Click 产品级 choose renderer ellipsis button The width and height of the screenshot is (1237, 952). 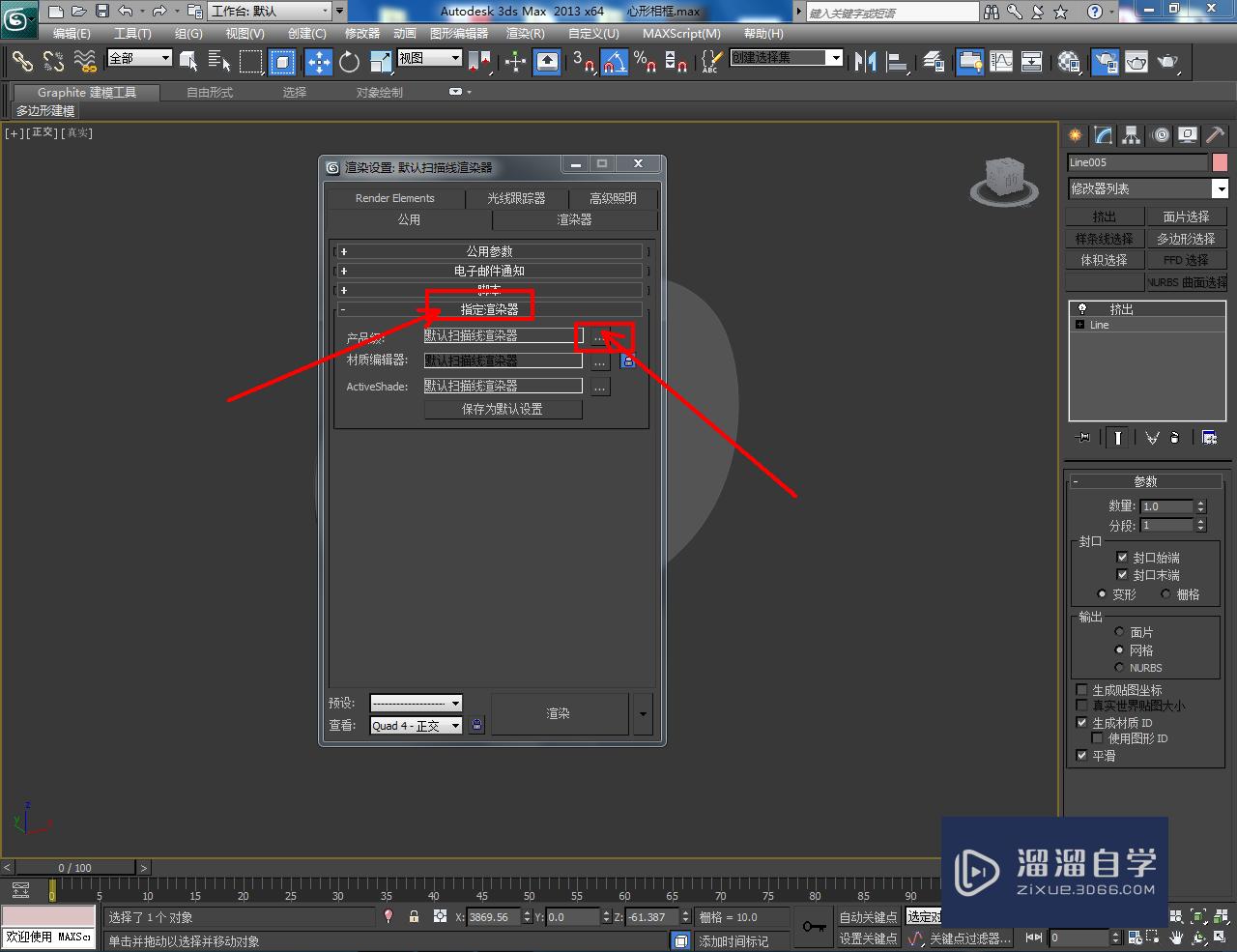tap(600, 336)
